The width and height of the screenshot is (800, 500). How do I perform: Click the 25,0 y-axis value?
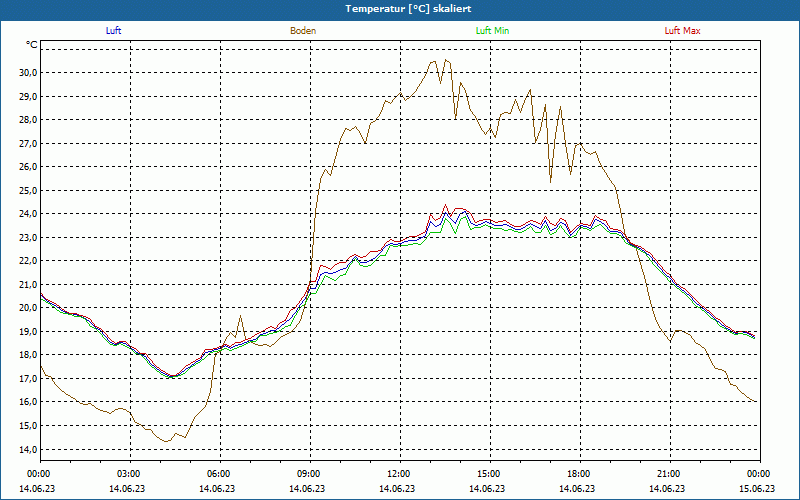pos(29,190)
